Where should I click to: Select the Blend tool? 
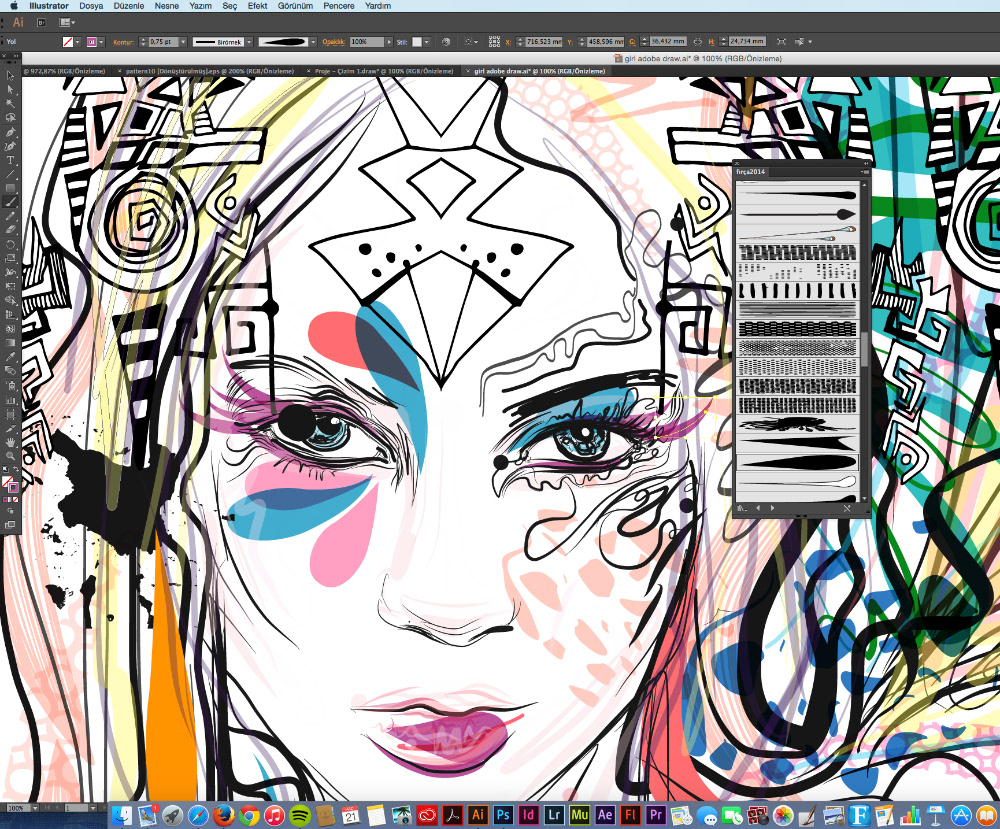[x=10, y=370]
